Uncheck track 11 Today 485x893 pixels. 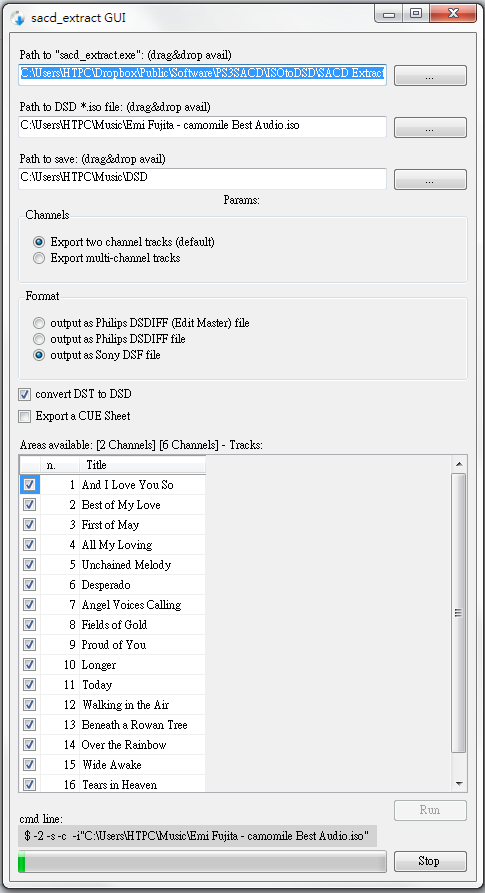tap(30, 684)
